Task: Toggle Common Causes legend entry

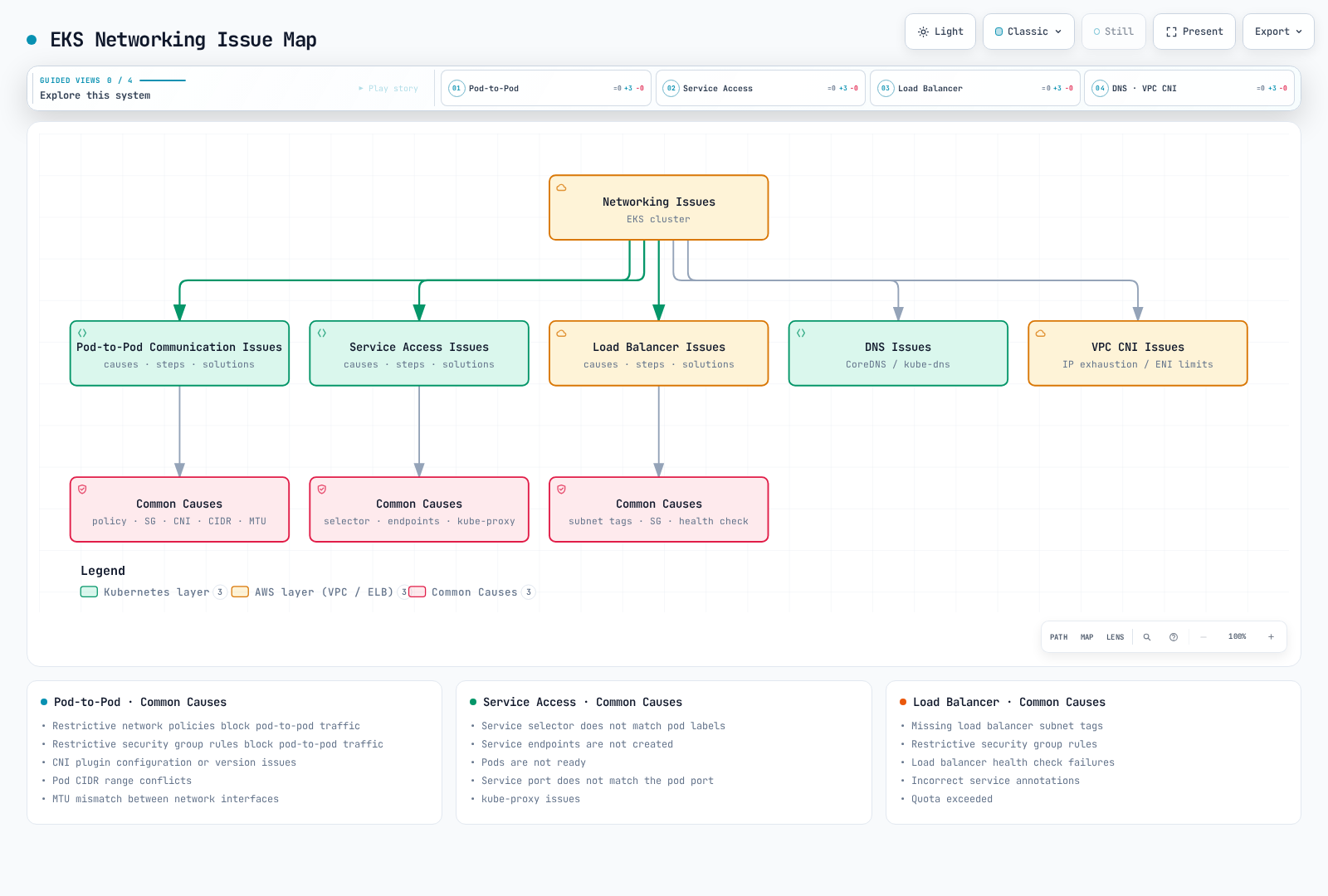Action: [472, 592]
